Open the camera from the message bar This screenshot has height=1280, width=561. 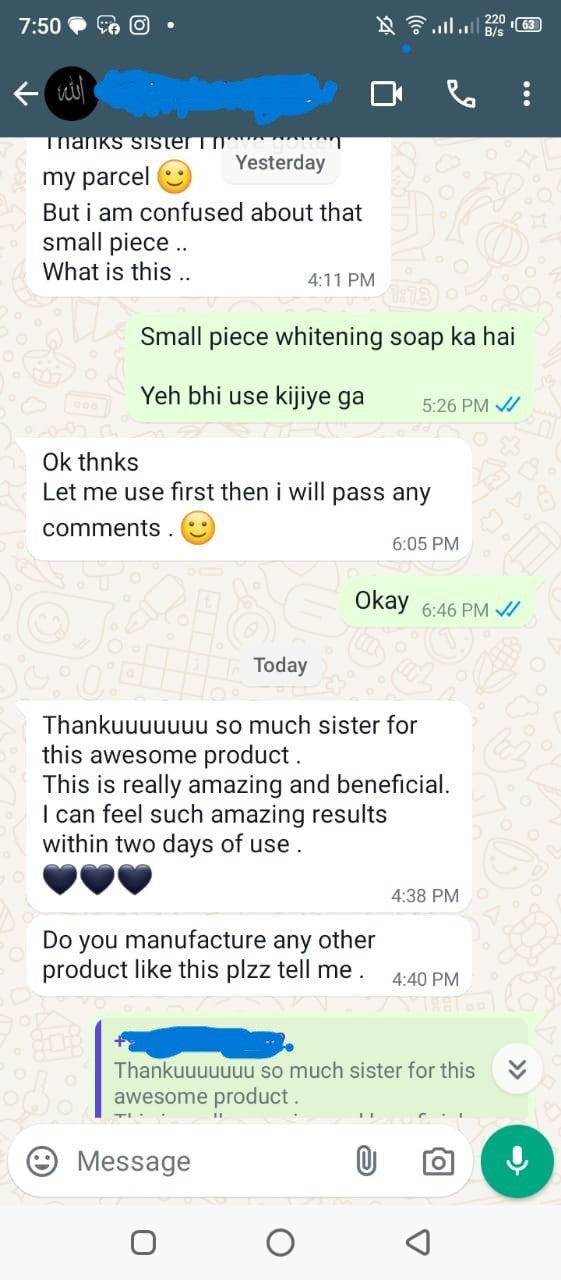pos(437,1161)
